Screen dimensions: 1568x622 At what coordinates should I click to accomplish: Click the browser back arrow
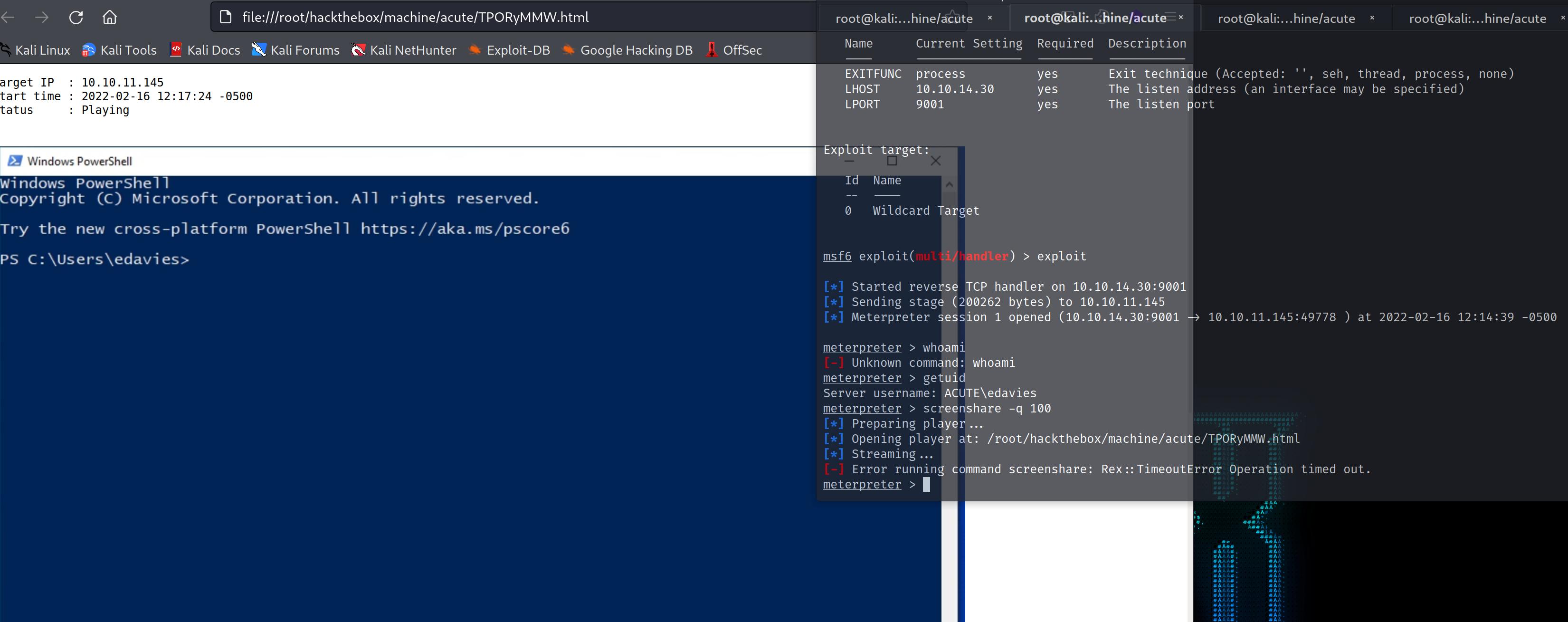[x=8, y=18]
